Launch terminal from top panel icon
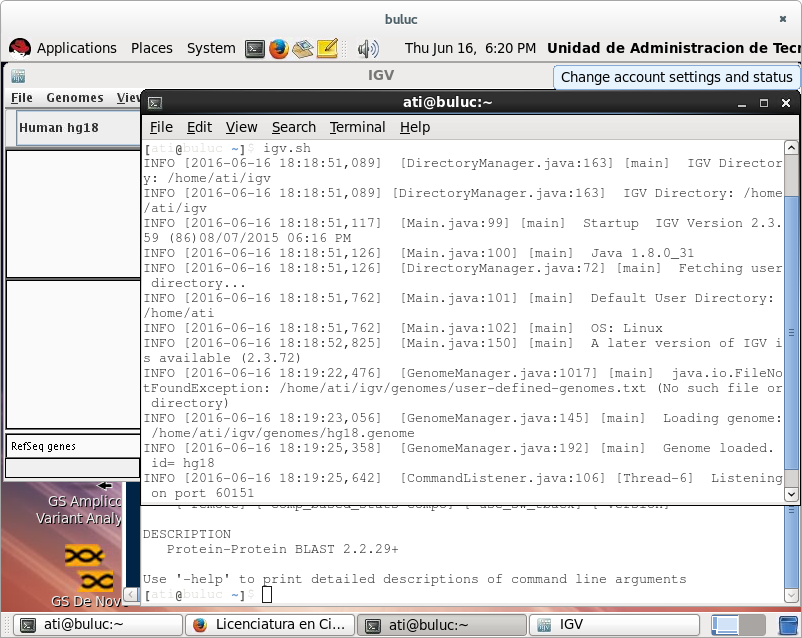The width and height of the screenshot is (802, 638). pos(255,49)
